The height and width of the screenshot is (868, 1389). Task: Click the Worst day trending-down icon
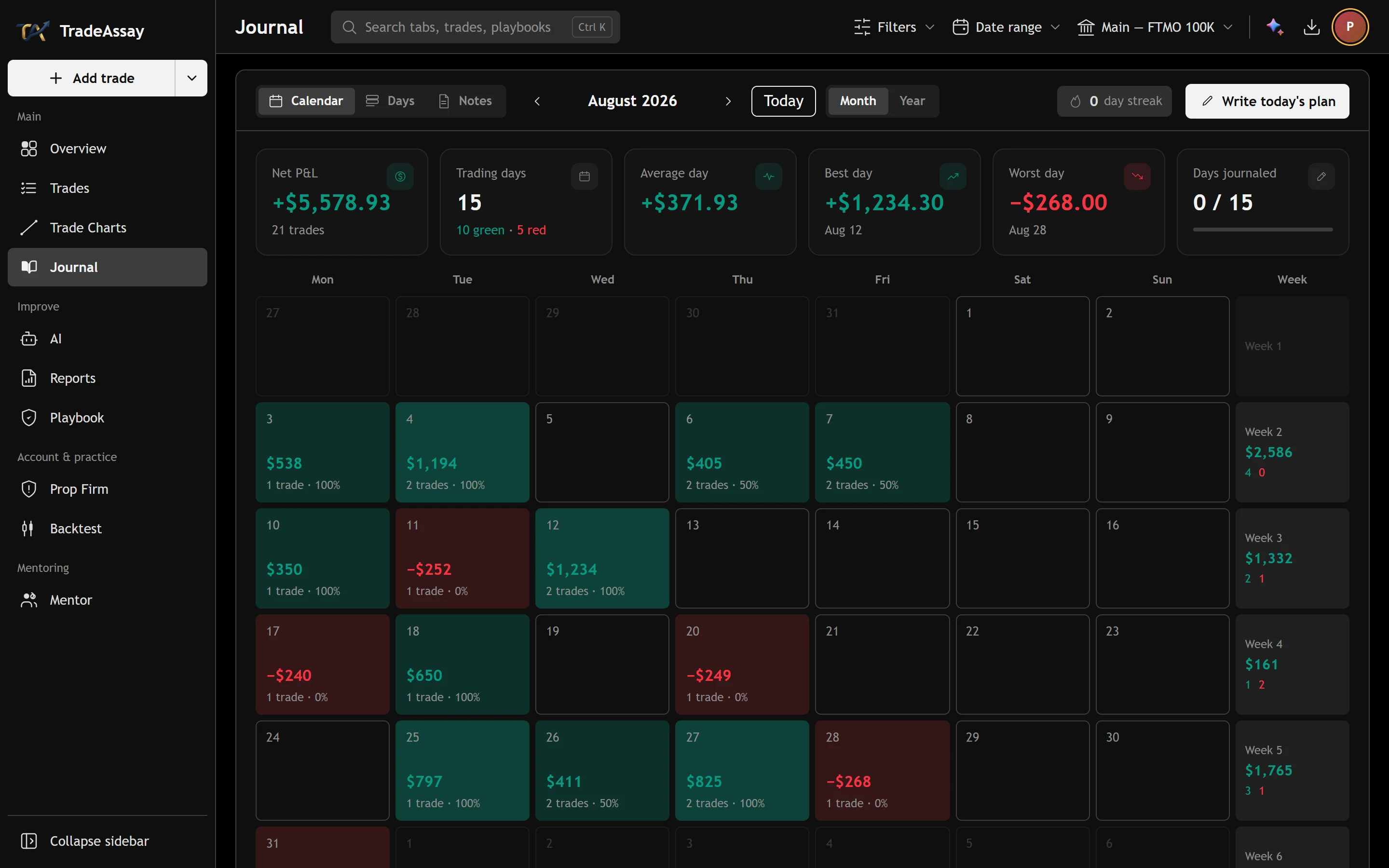[x=1137, y=176]
